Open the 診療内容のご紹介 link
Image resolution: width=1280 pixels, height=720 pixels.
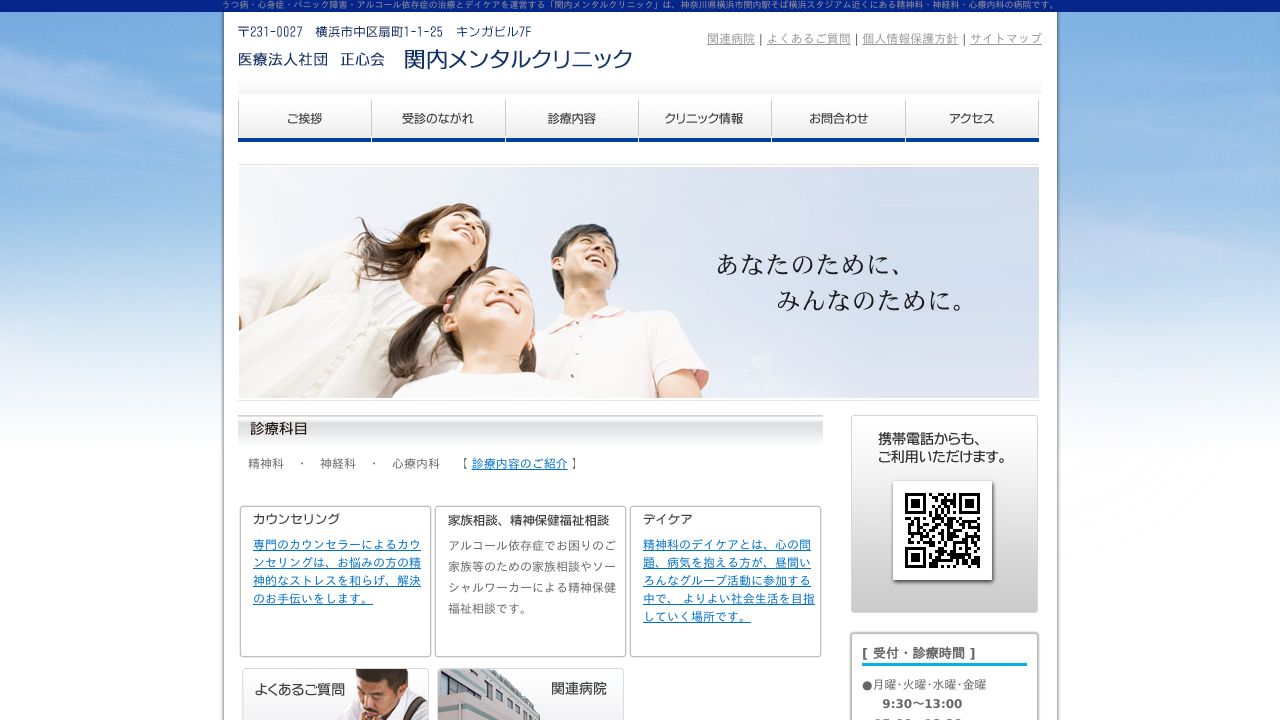point(521,464)
